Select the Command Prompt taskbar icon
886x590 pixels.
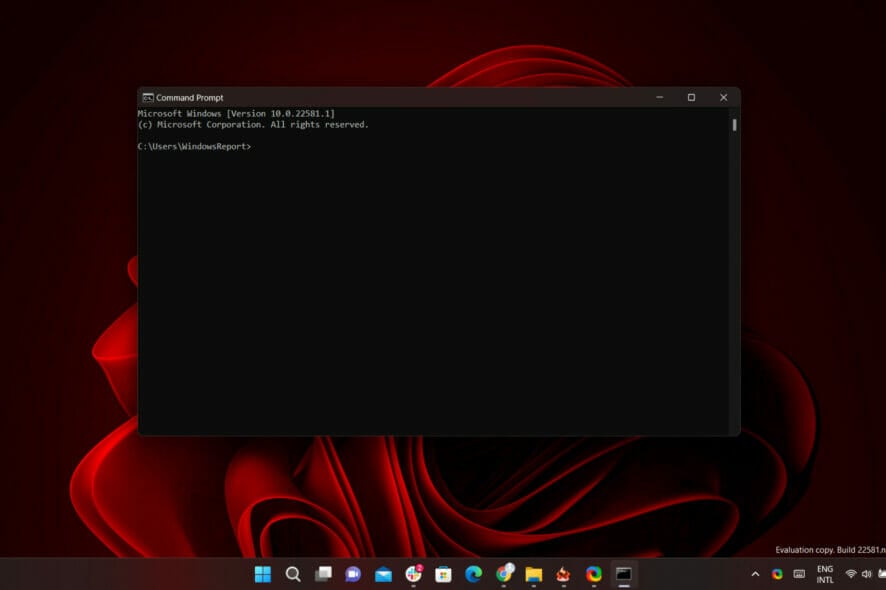[x=624, y=574]
